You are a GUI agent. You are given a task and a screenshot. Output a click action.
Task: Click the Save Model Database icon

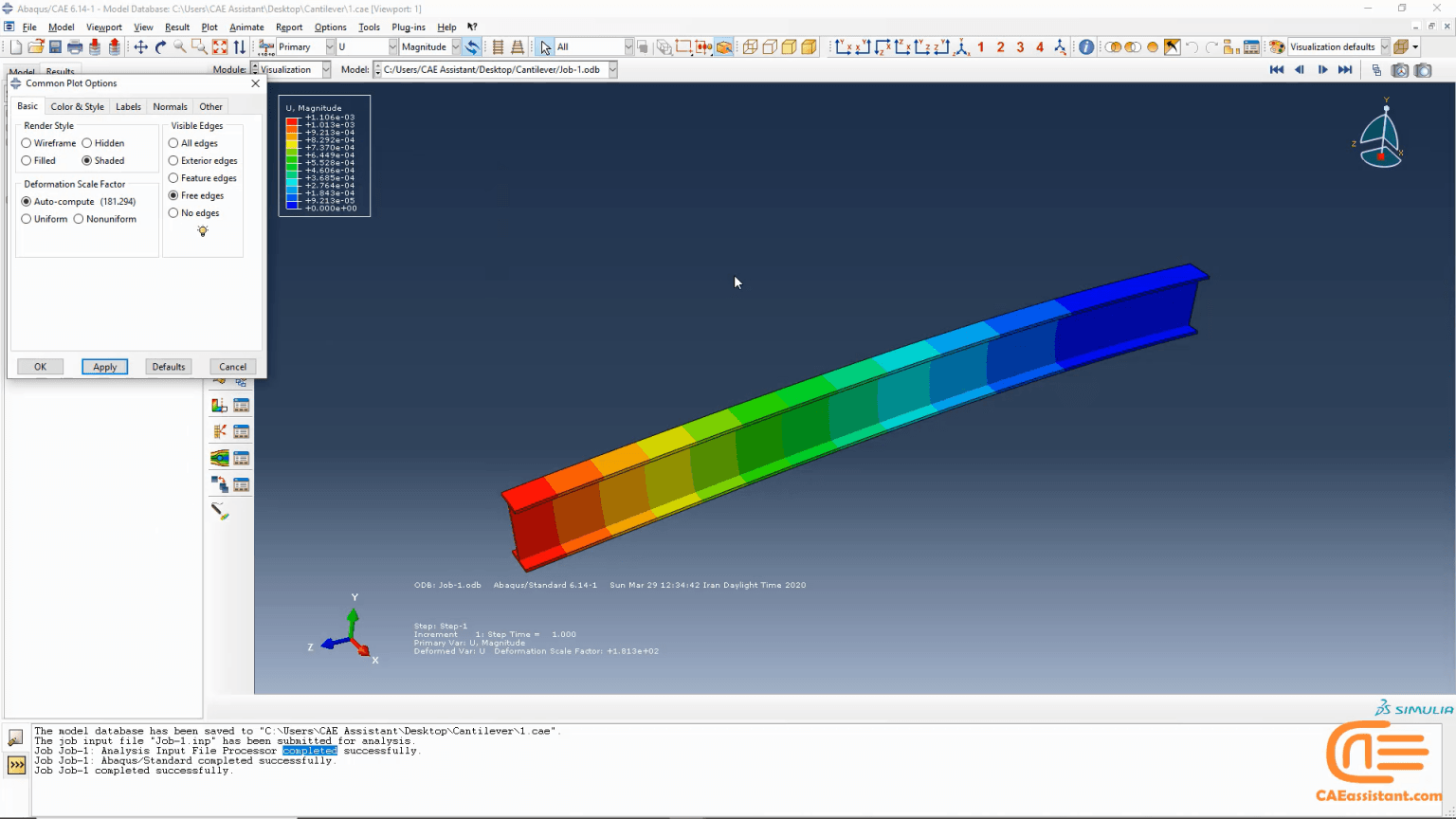[55, 47]
